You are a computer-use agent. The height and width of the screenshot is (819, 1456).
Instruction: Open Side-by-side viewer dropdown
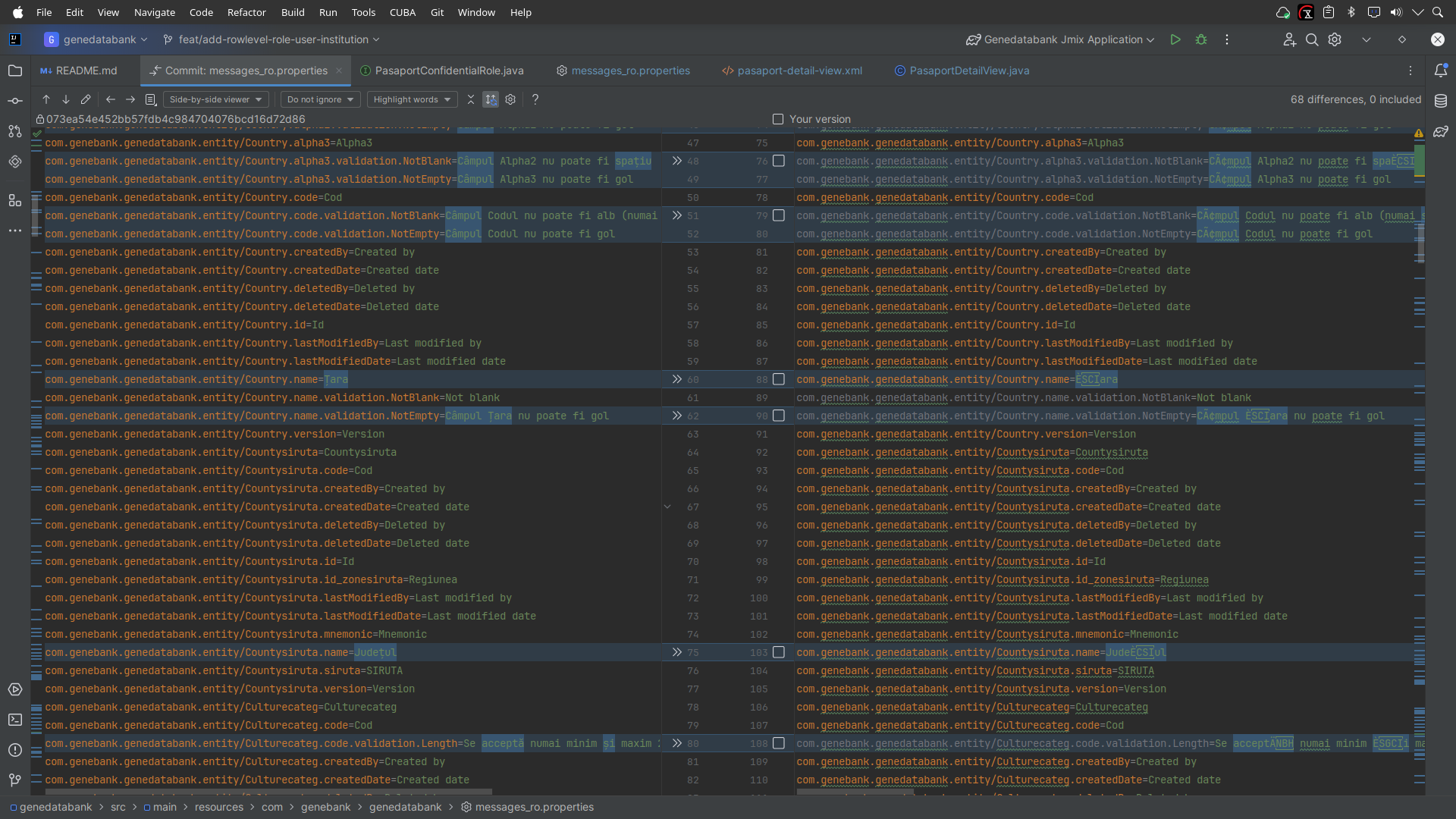tap(215, 99)
